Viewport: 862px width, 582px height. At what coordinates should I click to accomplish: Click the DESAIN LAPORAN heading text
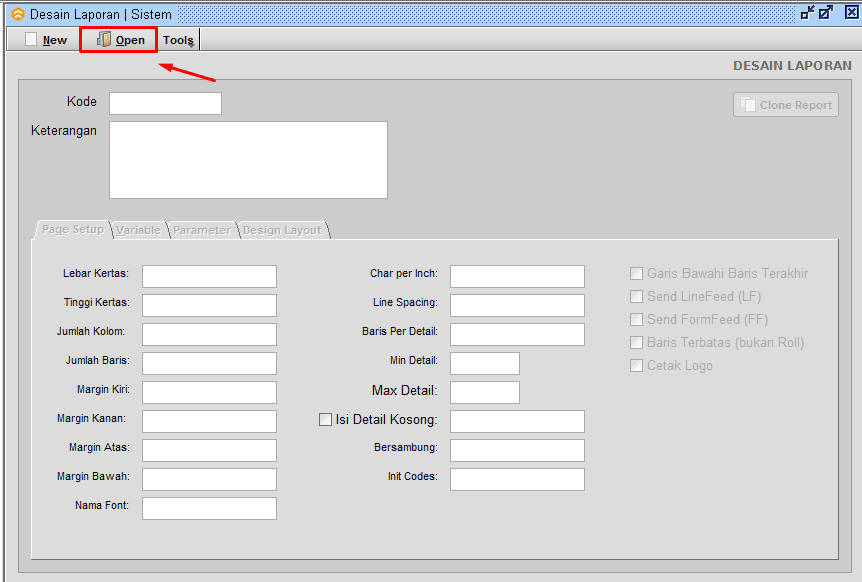point(792,65)
